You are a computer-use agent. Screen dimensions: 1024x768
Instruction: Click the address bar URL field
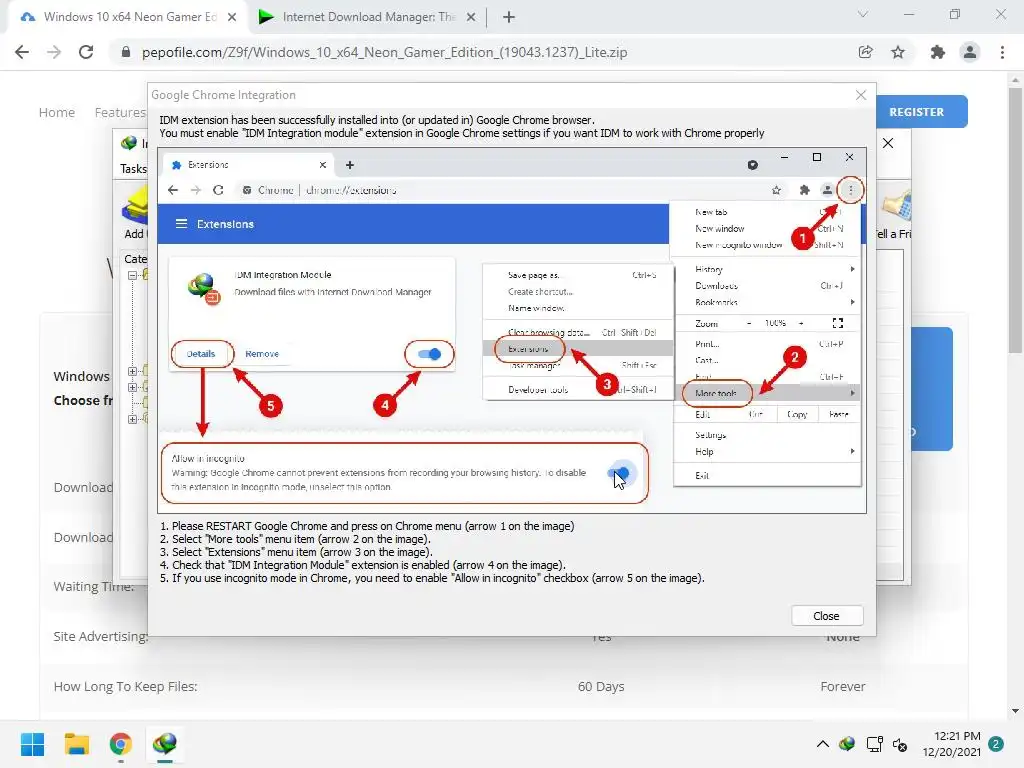385,52
